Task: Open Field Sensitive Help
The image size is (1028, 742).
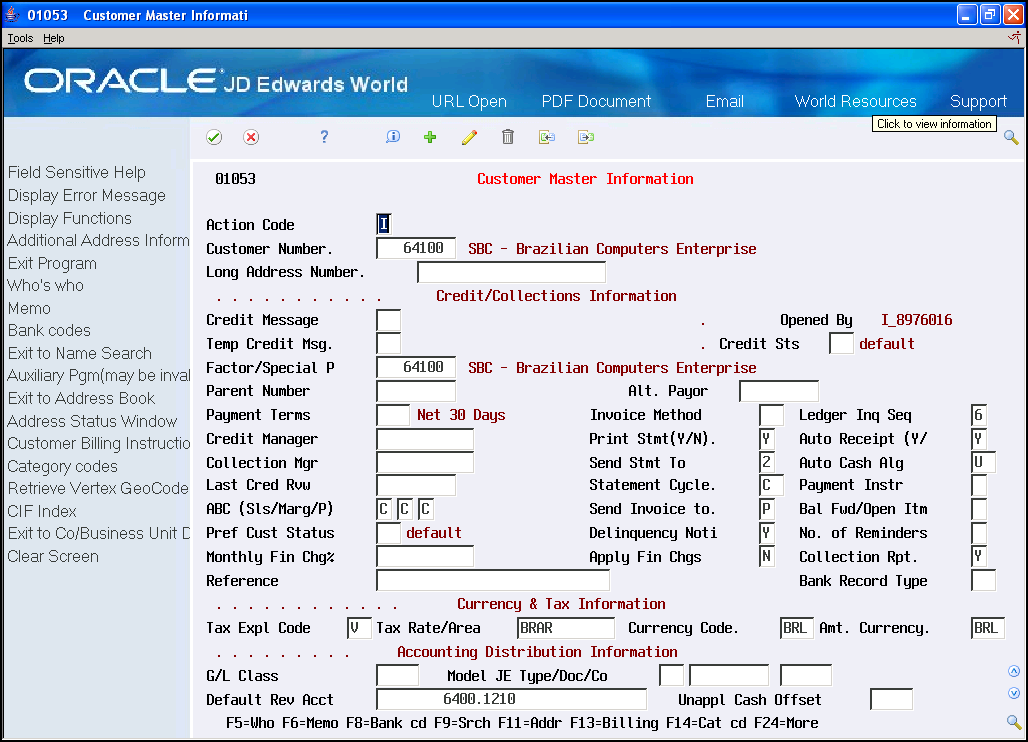Action: (77, 172)
